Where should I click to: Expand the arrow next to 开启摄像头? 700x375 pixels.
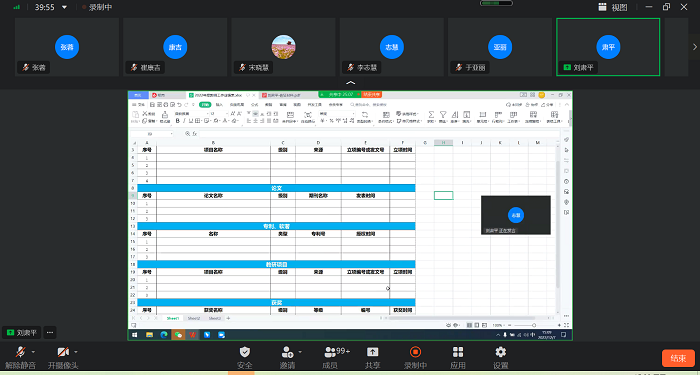(75, 352)
